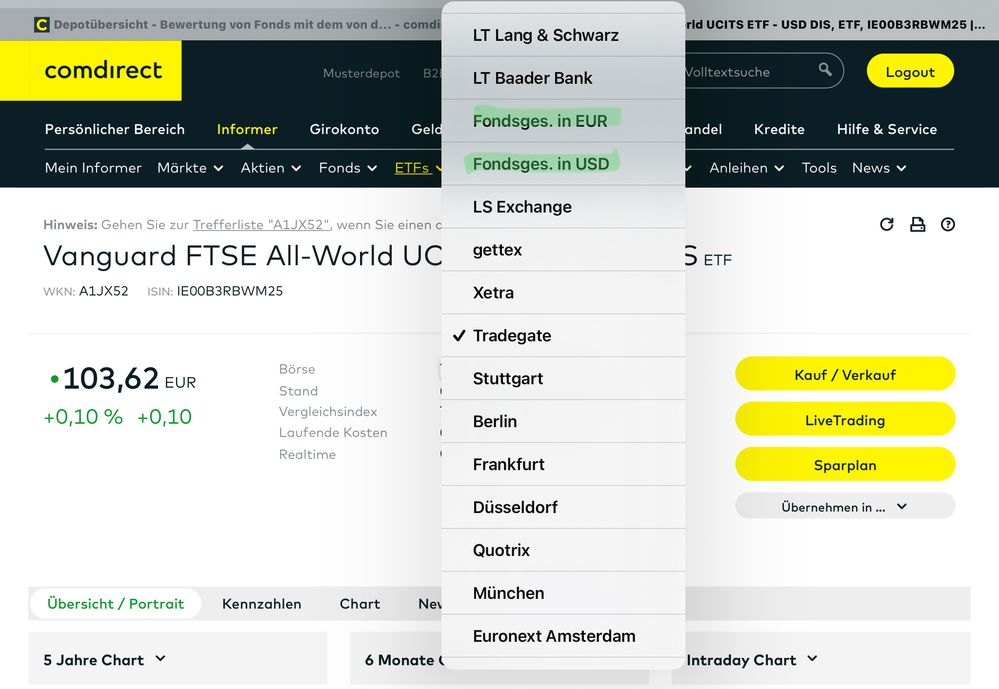This screenshot has height=689, width=999.
Task: Open Hilfe & Service menu
Action: [x=887, y=129]
